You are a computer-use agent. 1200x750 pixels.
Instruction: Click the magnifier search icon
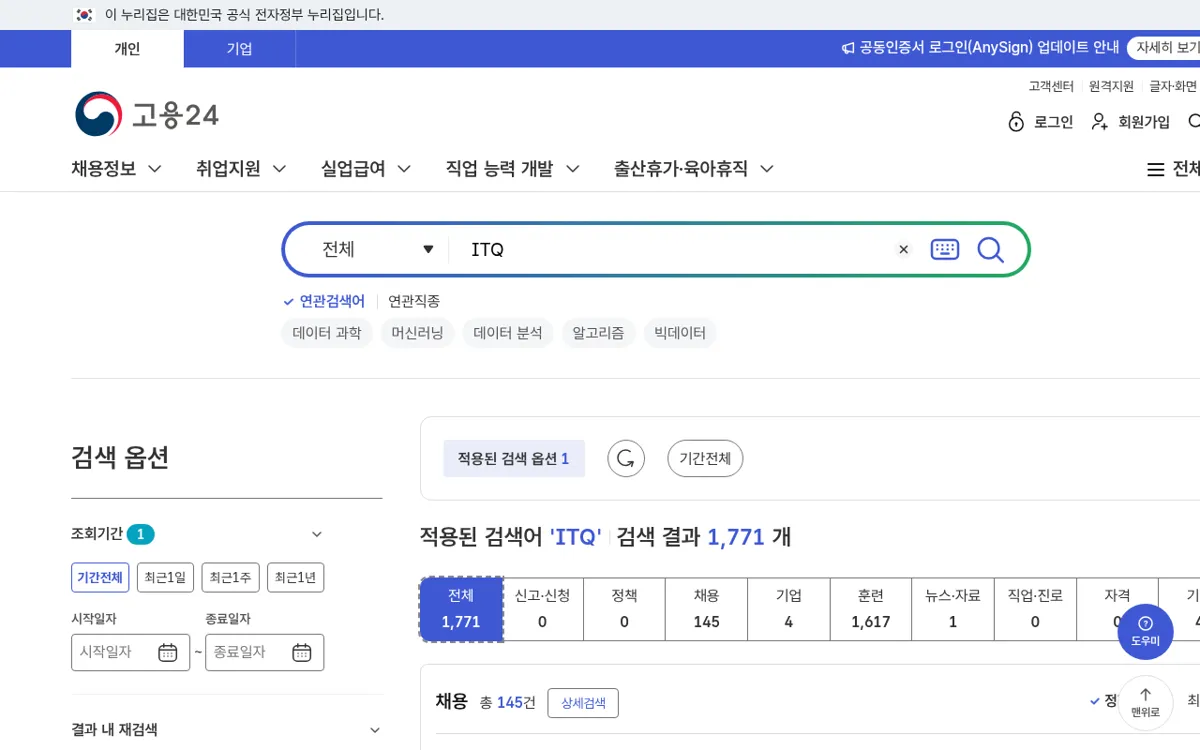tap(990, 250)
